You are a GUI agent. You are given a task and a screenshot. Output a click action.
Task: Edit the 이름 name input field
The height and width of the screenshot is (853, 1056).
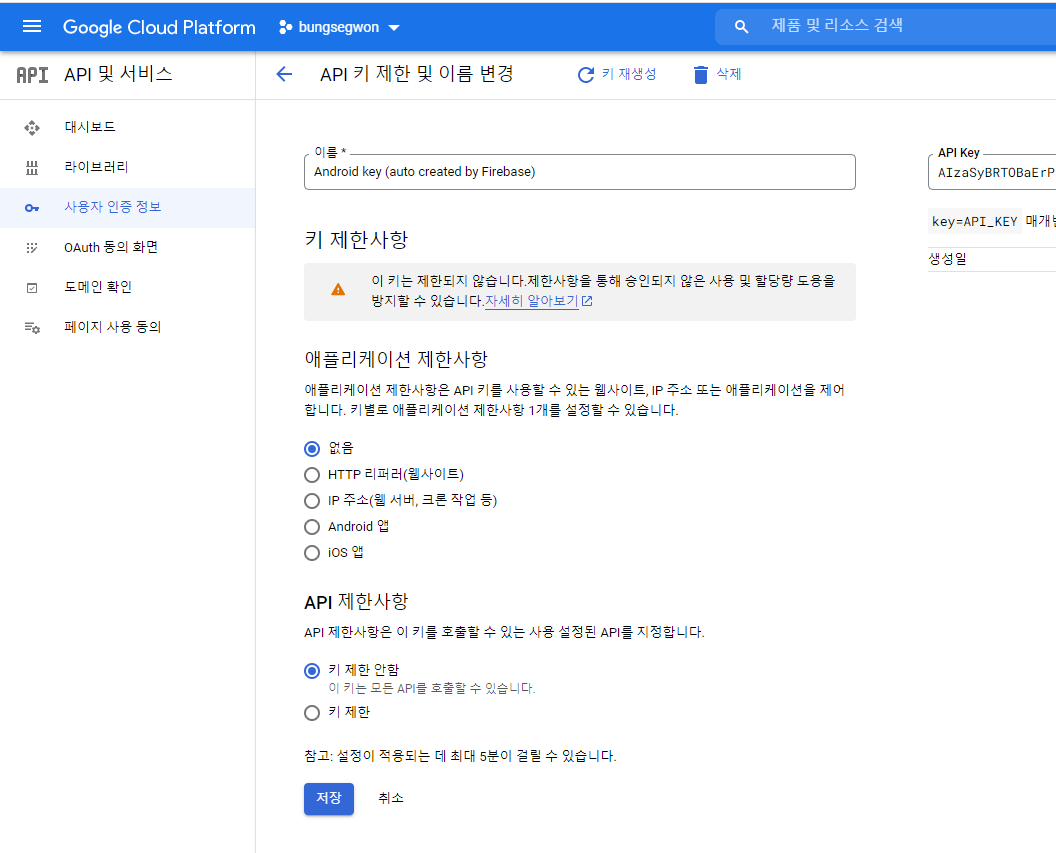[x=579, y=172]
